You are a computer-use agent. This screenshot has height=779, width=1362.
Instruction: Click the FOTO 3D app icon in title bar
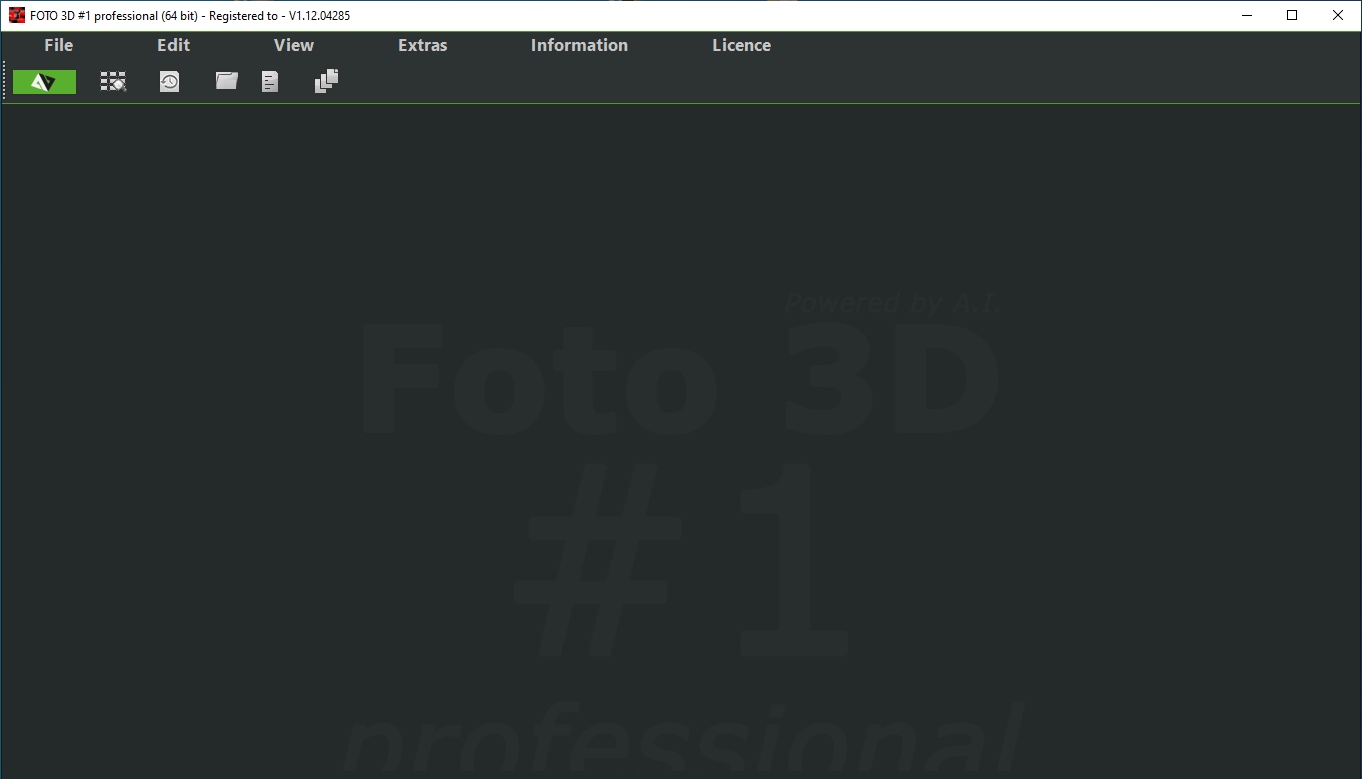click(x=17, y=15)
